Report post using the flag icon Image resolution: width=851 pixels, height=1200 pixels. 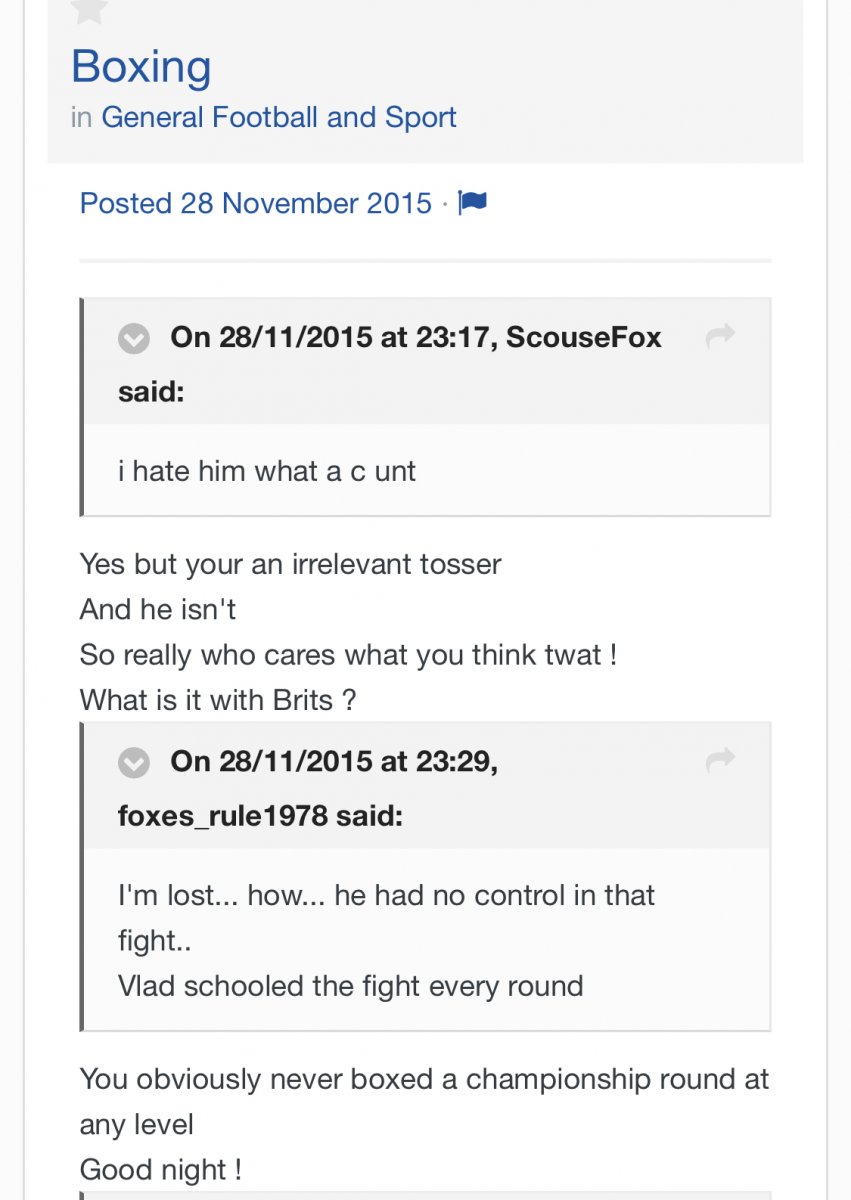click(472, 203)
